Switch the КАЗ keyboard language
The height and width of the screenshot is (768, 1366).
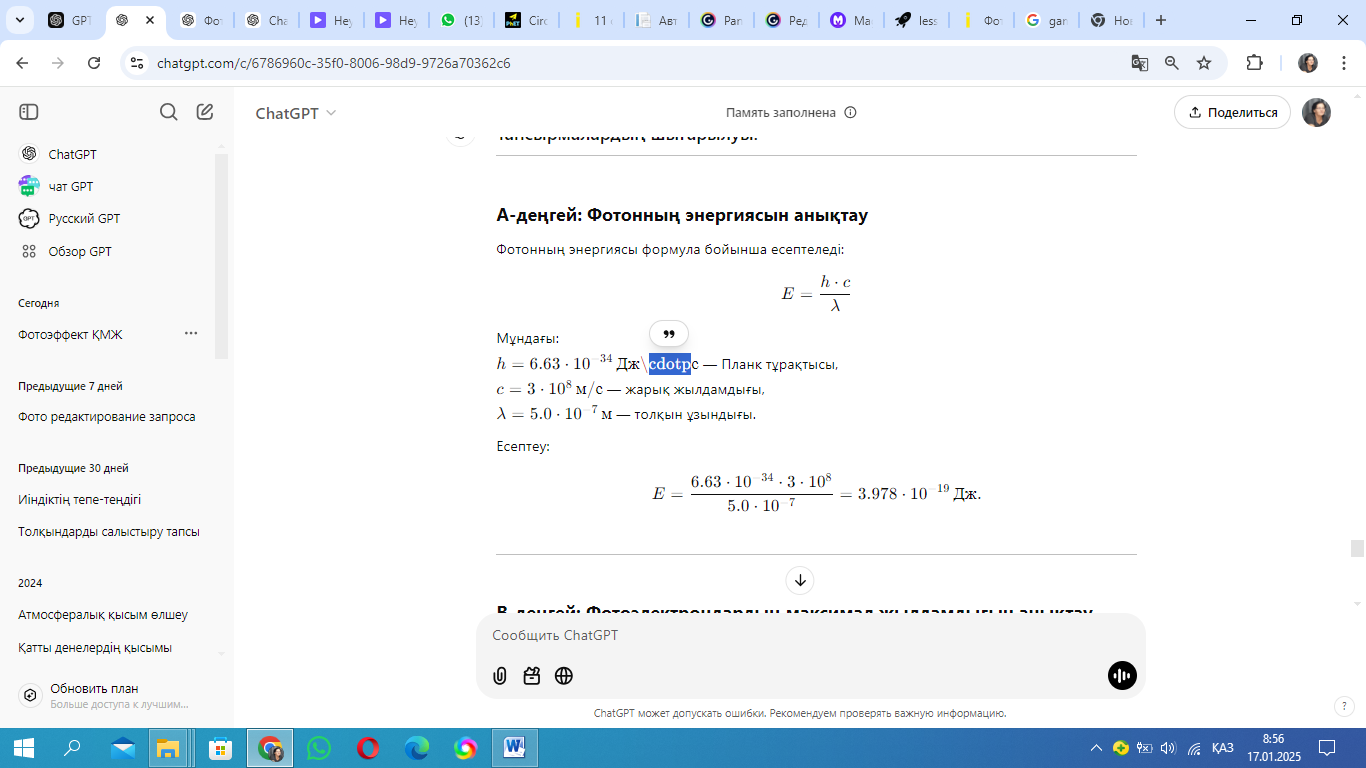(x=1222, y=748)
